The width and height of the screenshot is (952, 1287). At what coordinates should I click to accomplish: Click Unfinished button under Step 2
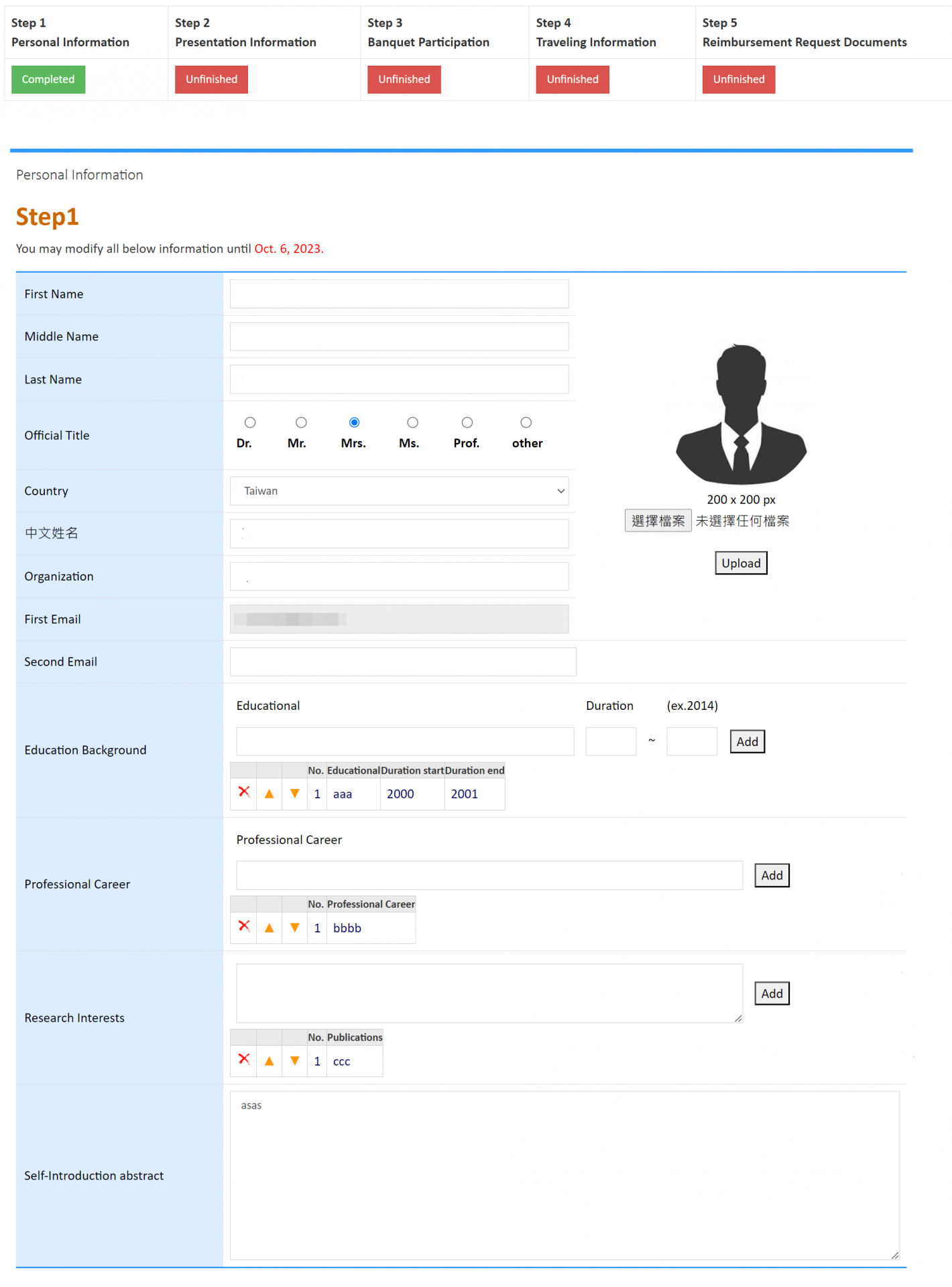211,79
